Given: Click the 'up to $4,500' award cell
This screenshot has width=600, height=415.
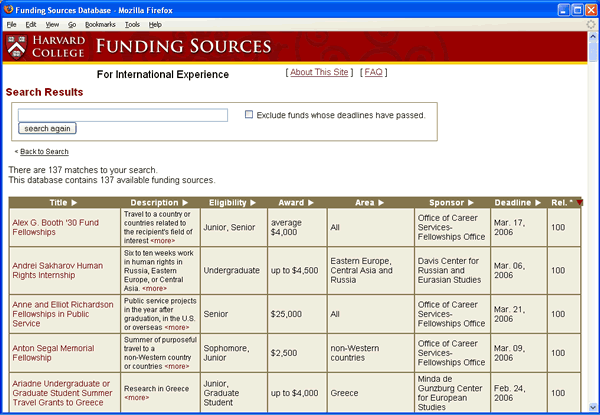Looking at the screenshot, I should point(295,270).
